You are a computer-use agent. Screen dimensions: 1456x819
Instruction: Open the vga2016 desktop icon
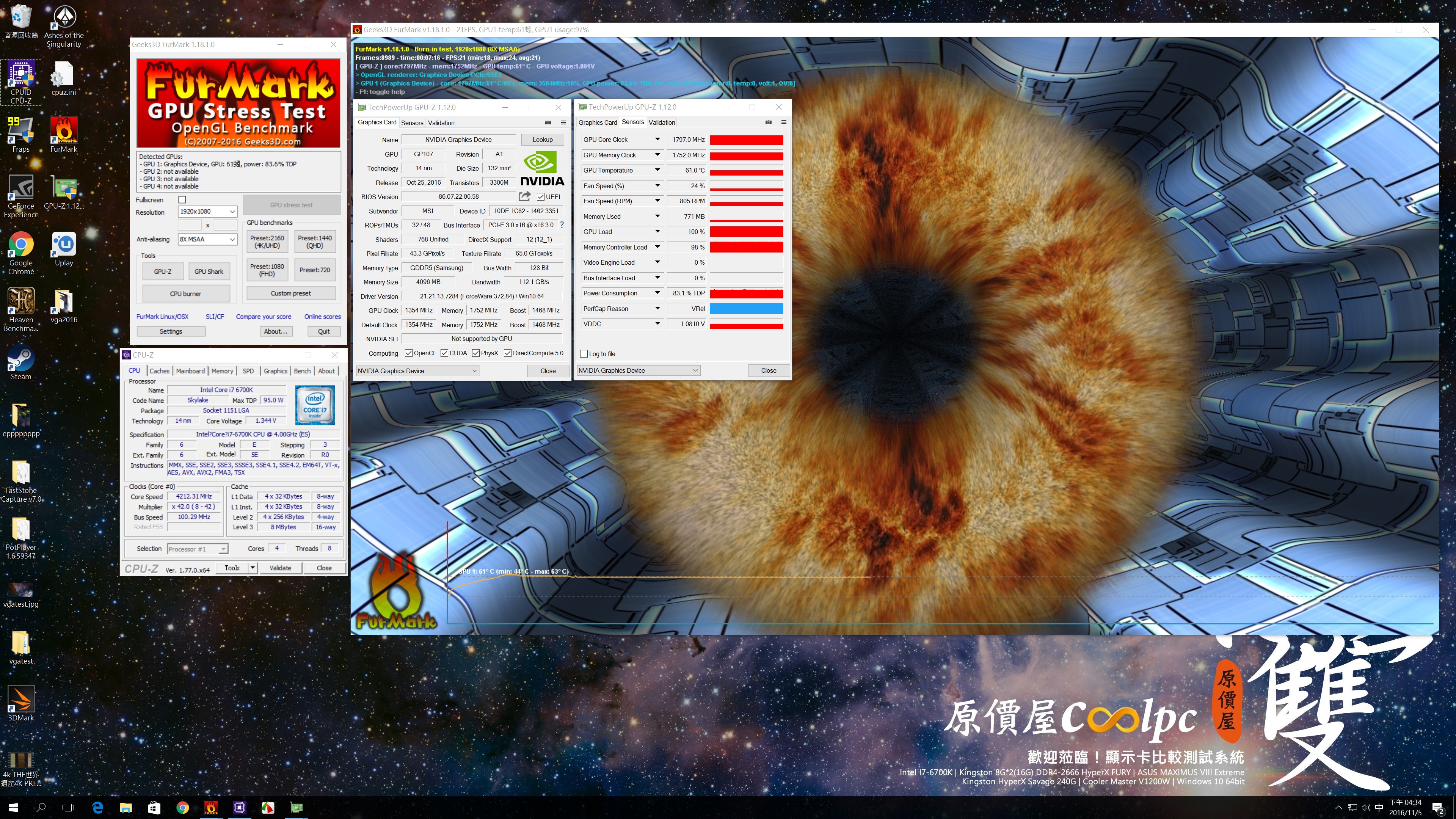[63, 306]
